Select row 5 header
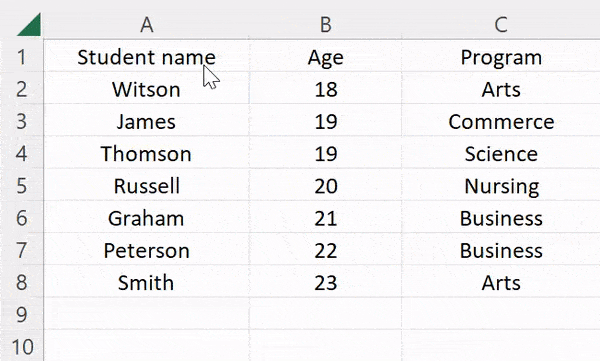This screenshot has width=600, height=361. point(22,186)
